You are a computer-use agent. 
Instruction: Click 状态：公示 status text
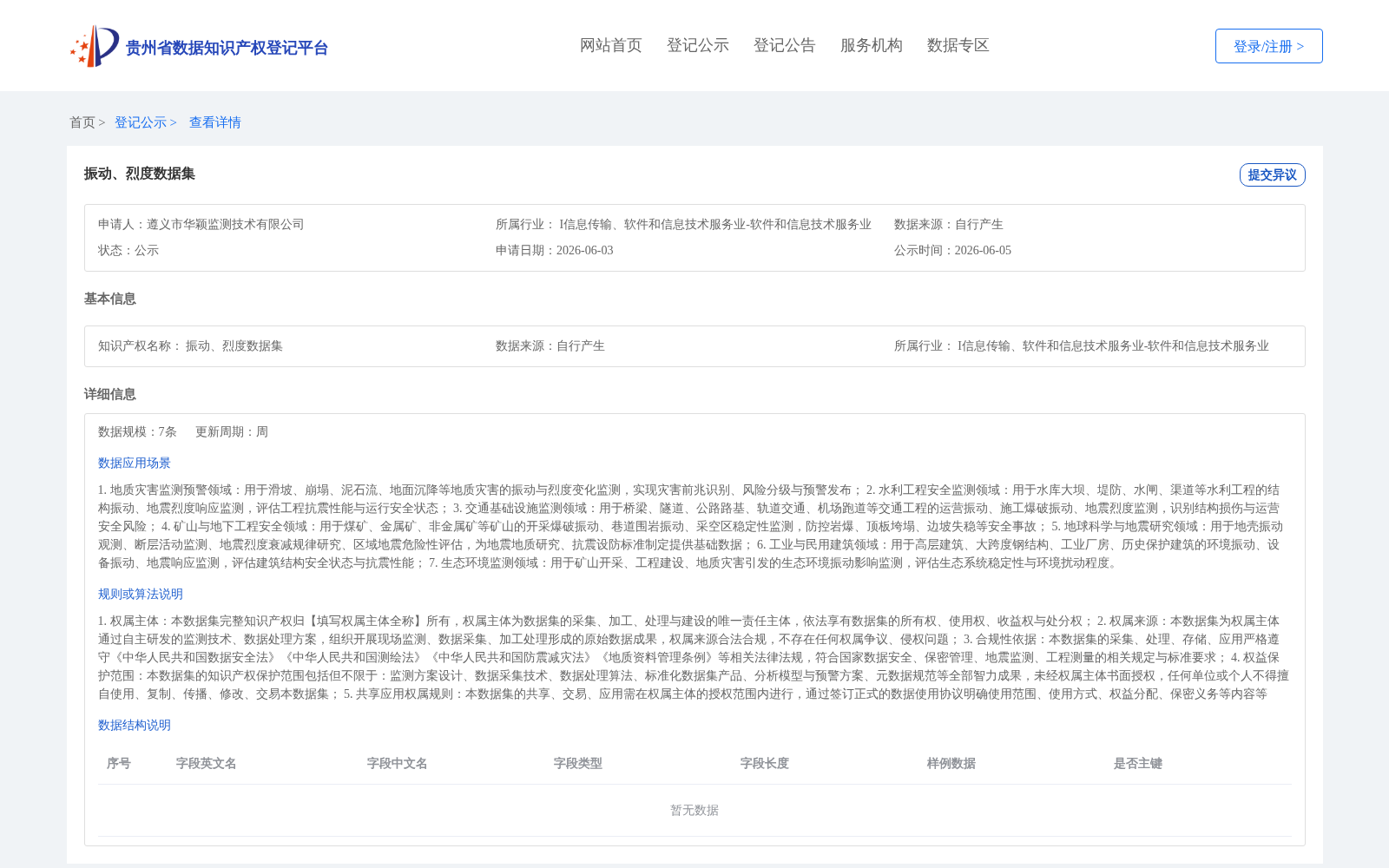[128, 250]
